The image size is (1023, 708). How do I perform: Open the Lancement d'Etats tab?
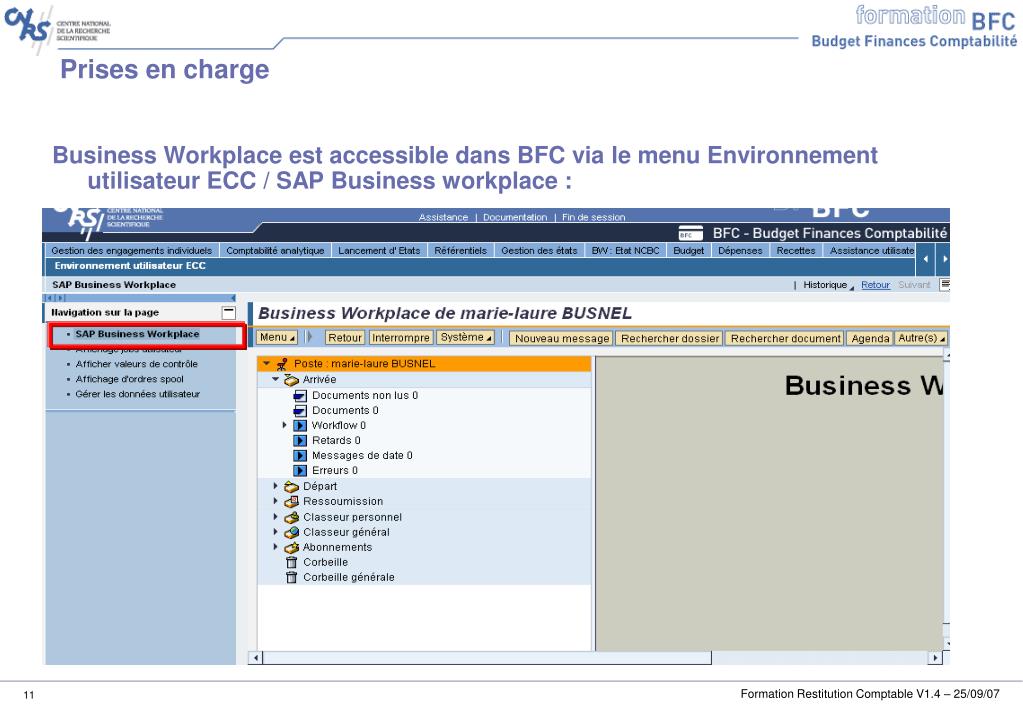379,251
